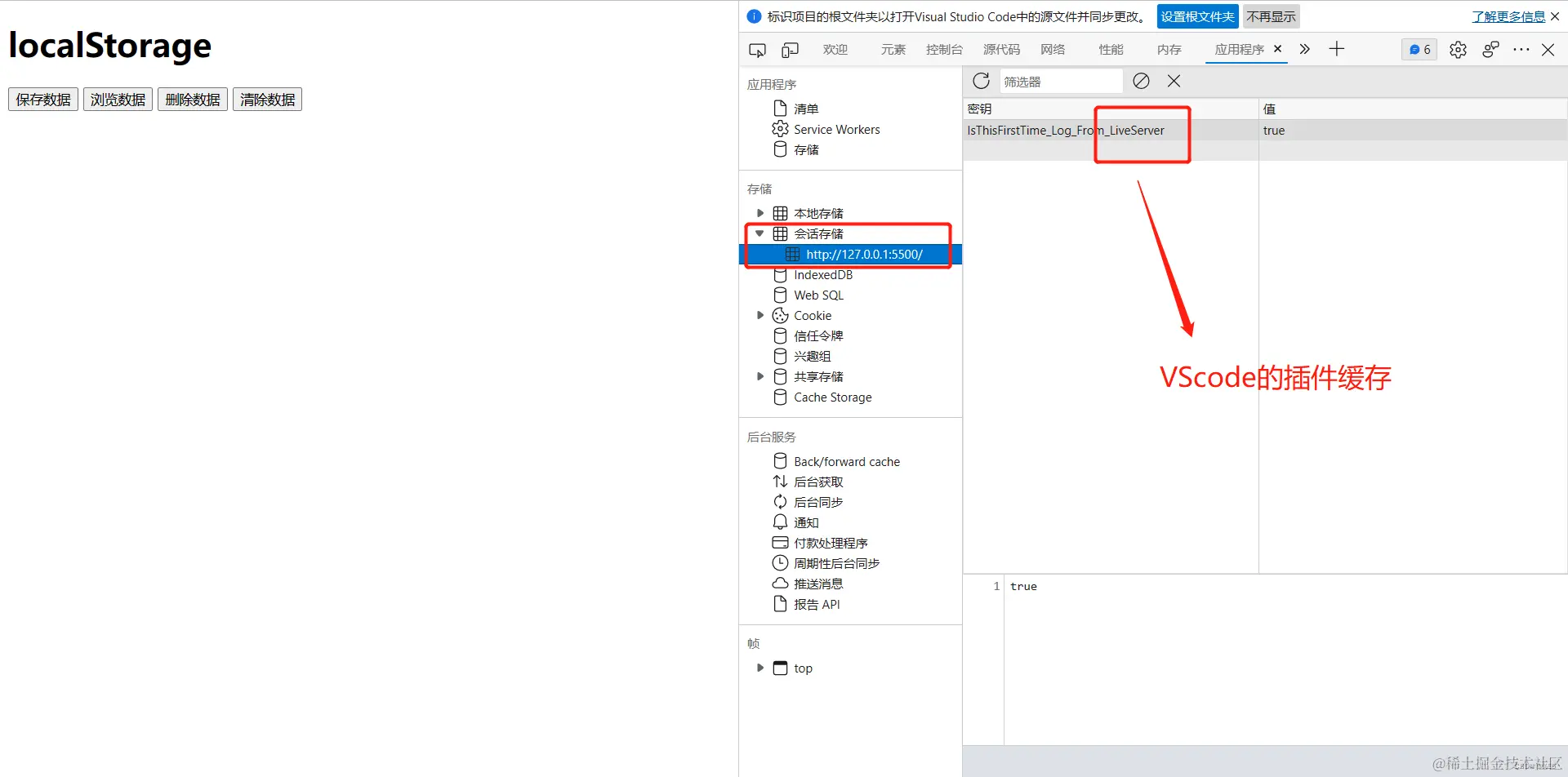Click 设置根文件夹 button
This screenshot has width=1568, height=777.
coord(1197,16)
